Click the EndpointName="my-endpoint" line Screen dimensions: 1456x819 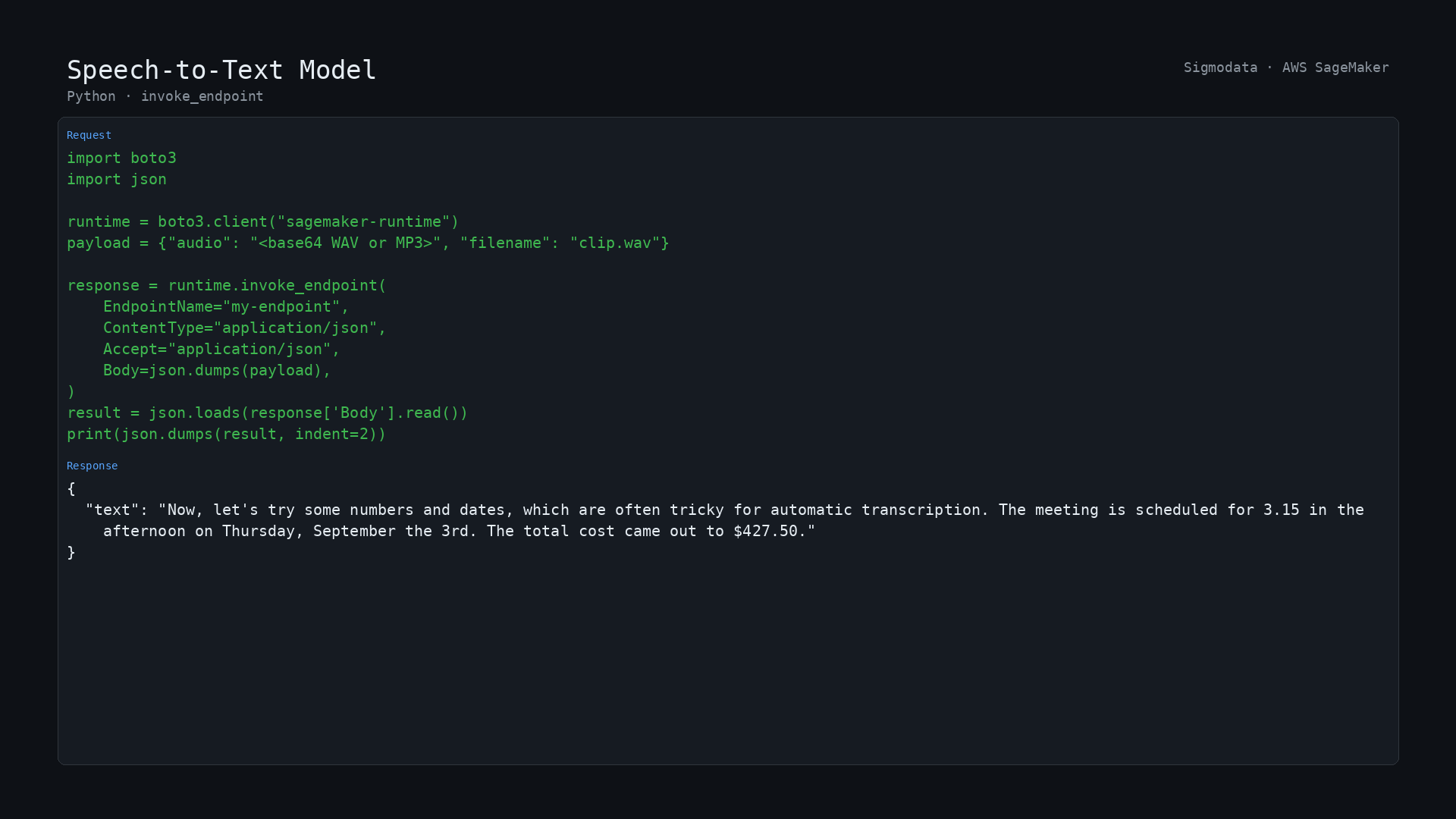pos(226,306)
